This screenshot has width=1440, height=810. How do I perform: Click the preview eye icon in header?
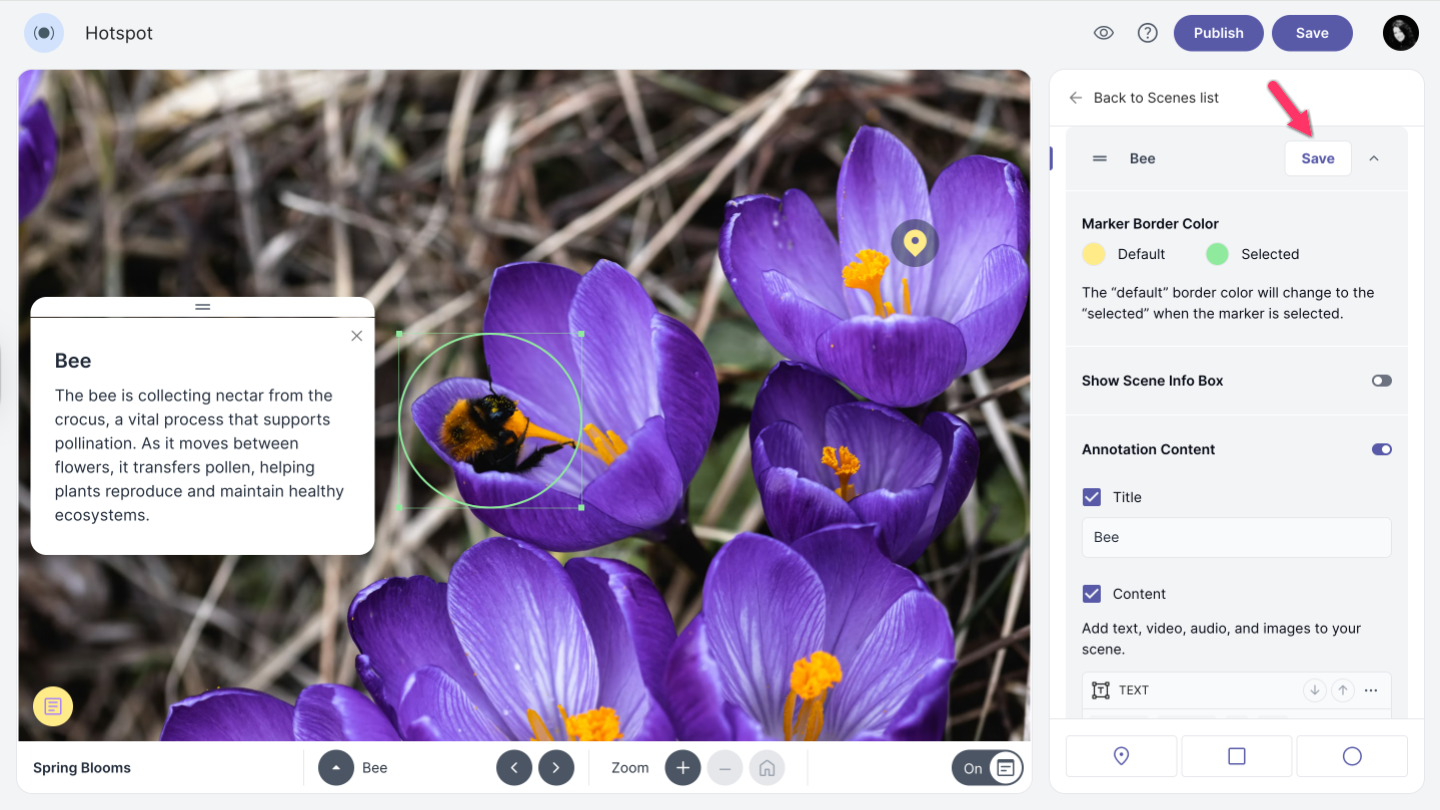tap(1103, 33)
